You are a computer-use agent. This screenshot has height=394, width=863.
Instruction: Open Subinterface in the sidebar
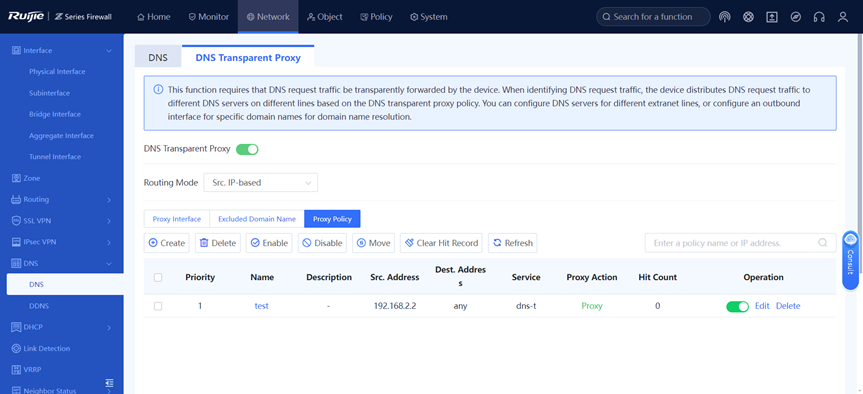[50, 93]
